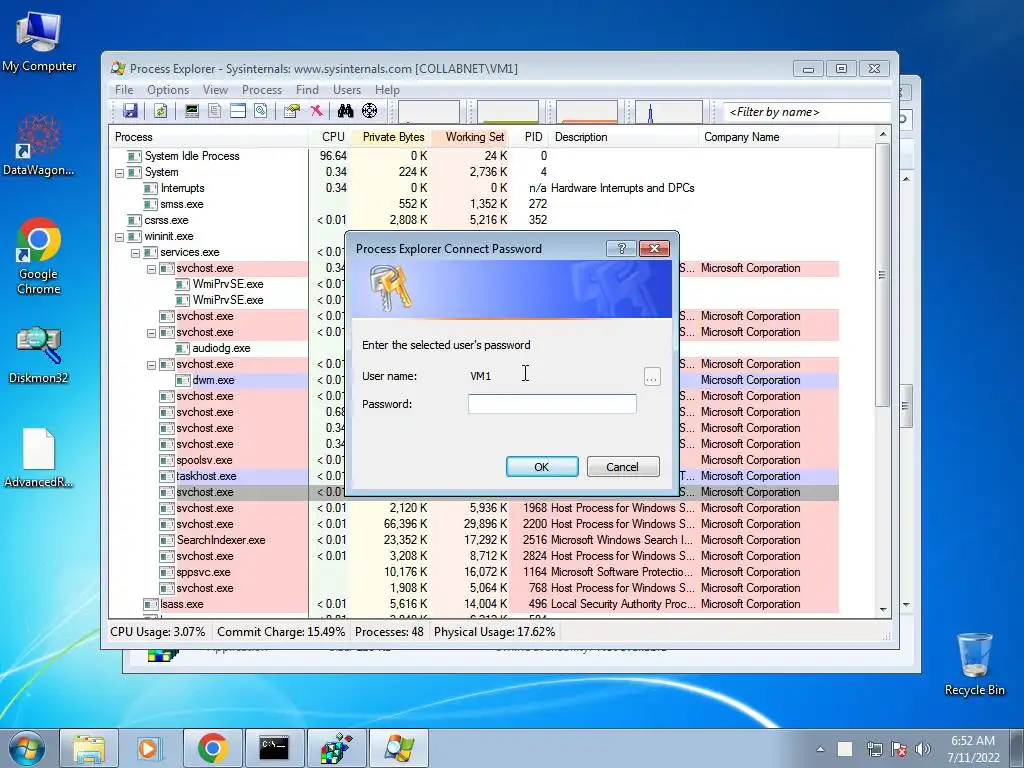Click the physical memory mini graph in the toolbar
This screenshot has height=768, width=1024.
click(x=586, y=112)
